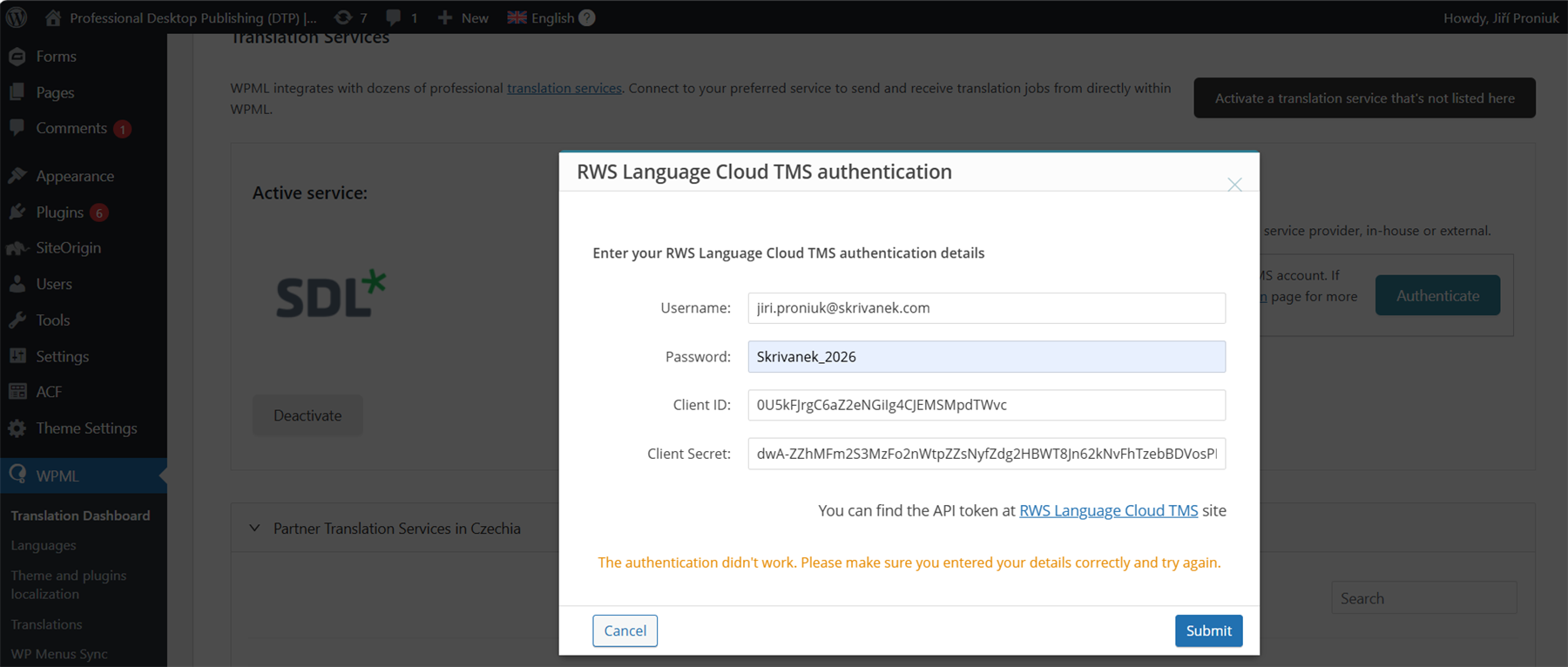Click the WordPress logo icon
Image resolution: width=1568 pixels, height=667 pixels.
point(17,17)
